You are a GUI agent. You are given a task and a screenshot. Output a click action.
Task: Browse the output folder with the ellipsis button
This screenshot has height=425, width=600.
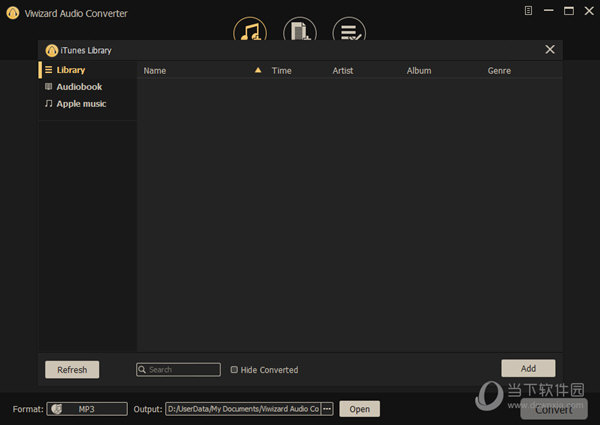click(327, 409)
